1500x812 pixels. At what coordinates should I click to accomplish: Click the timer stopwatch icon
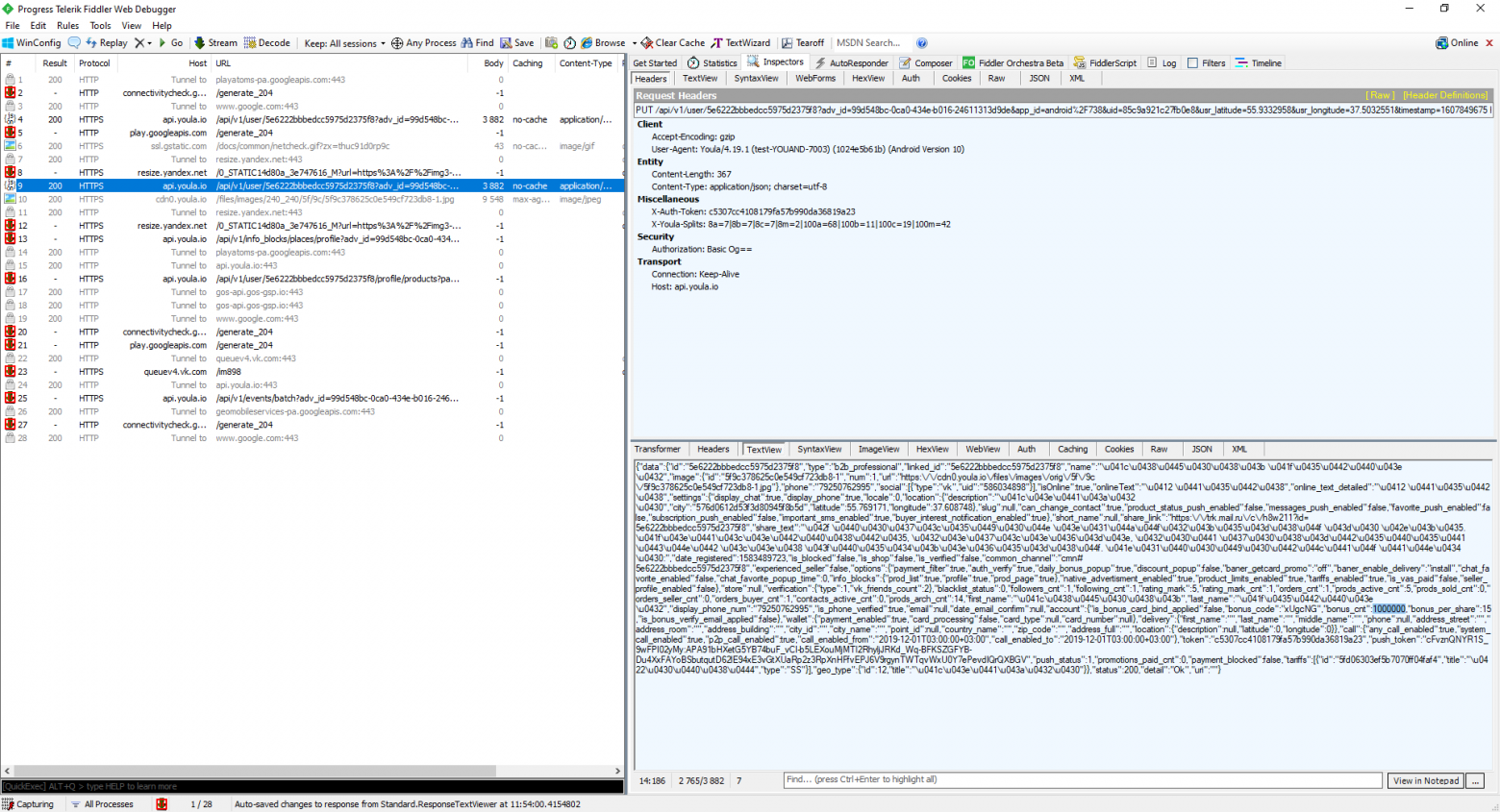tap(569, 43)
